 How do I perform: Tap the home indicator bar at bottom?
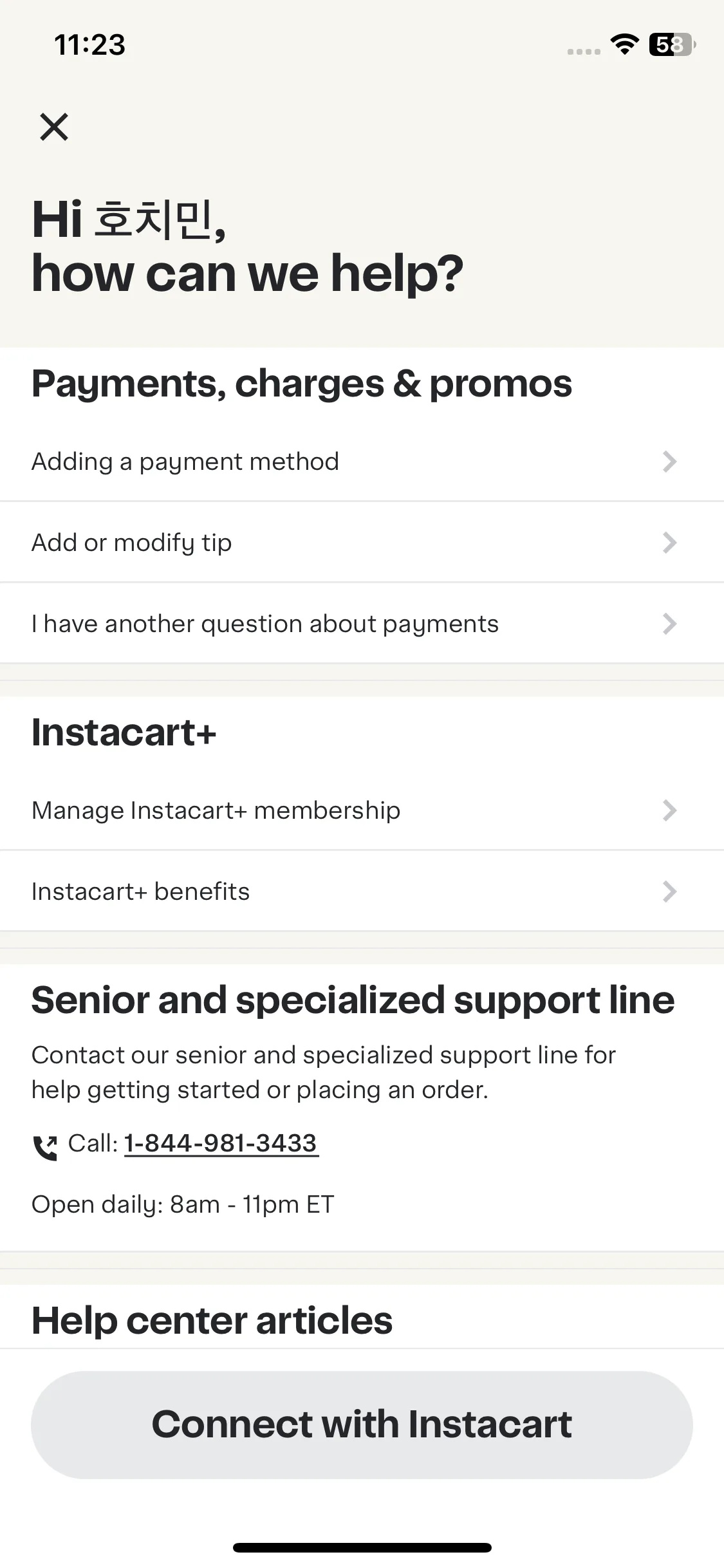click(x=362, y=1547)
